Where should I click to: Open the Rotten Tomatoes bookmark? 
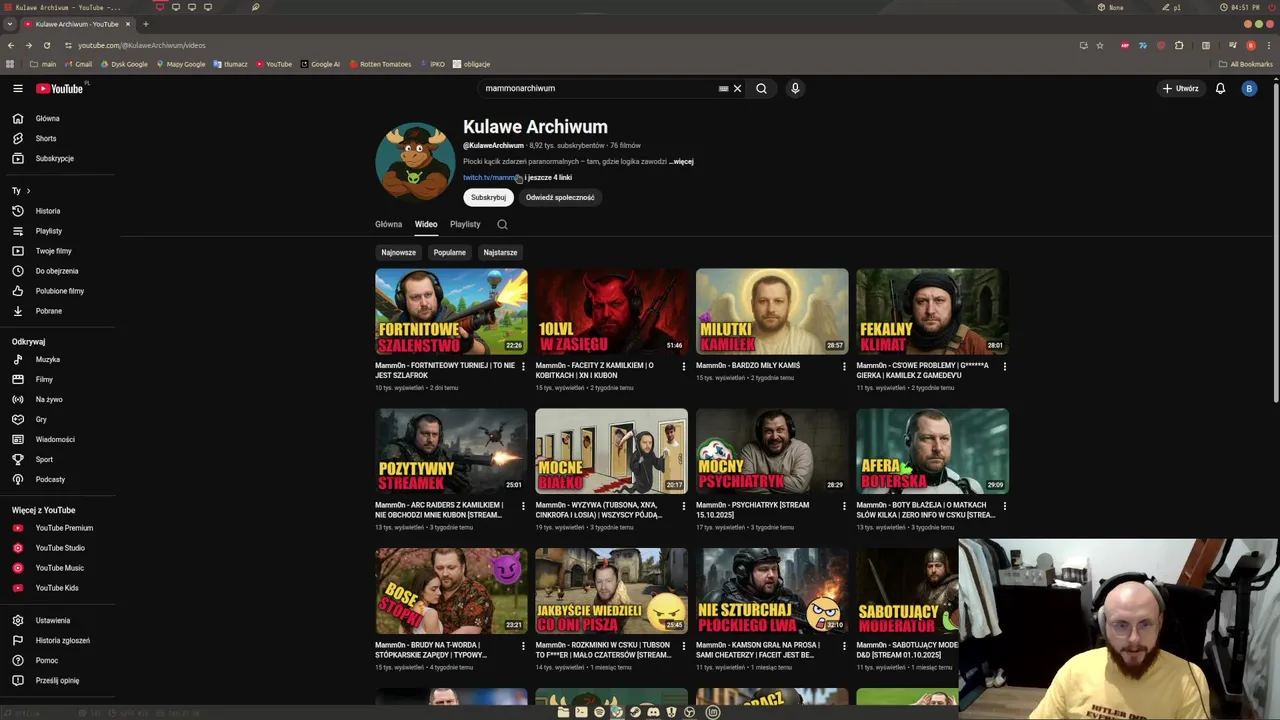[x=379, y=64]
